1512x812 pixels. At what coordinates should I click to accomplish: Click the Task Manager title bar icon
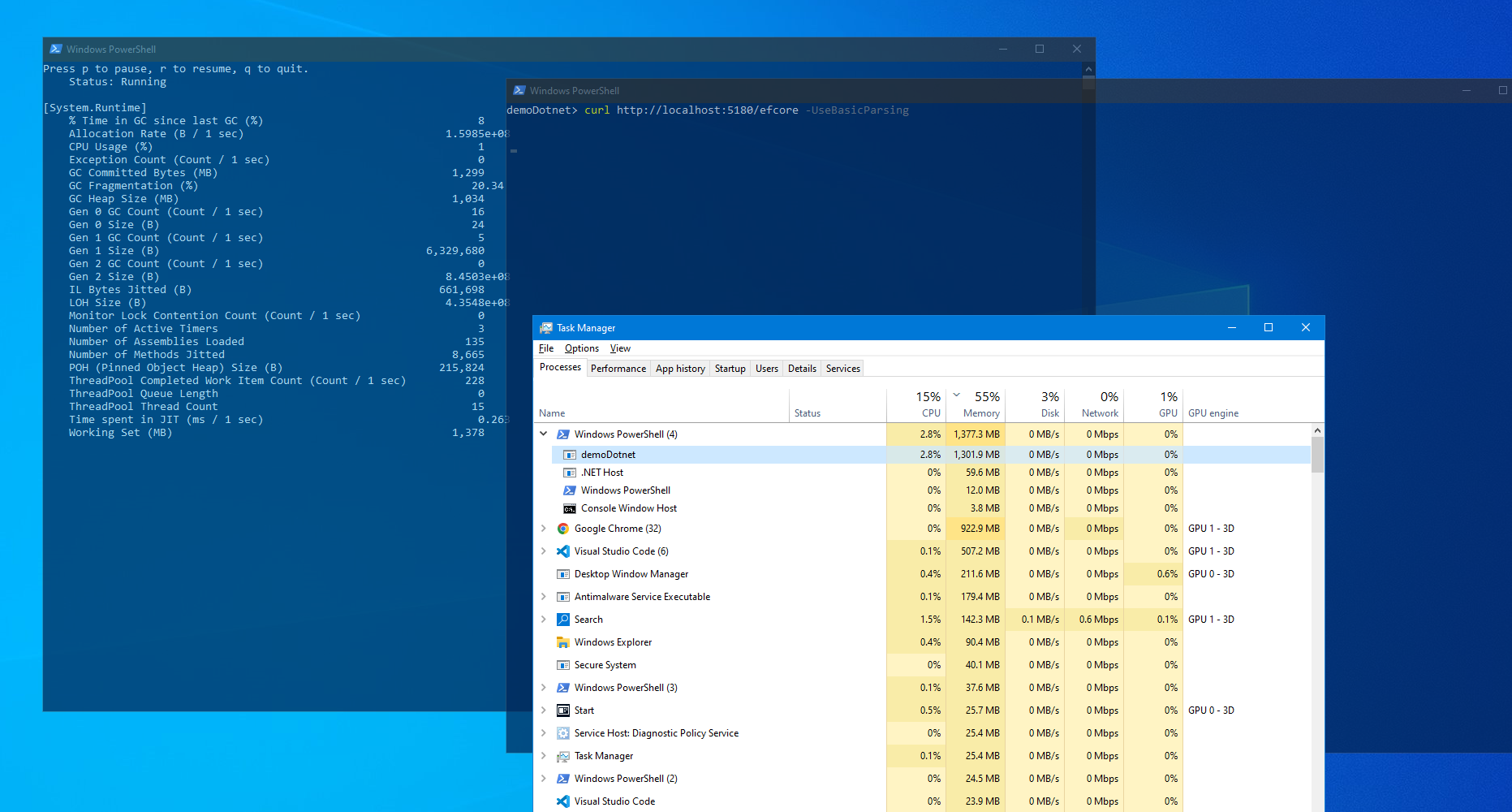point(546,328)
